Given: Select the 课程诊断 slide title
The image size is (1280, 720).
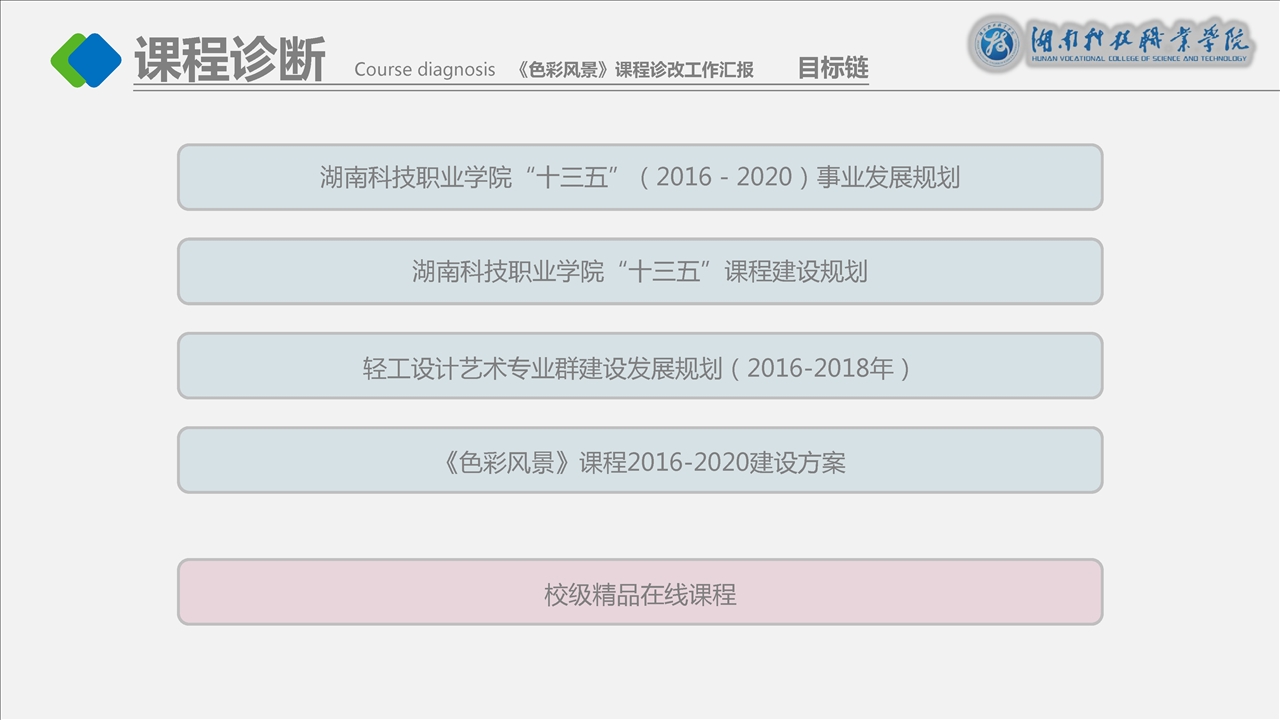Looking at the screenshot, I should 230,61.
